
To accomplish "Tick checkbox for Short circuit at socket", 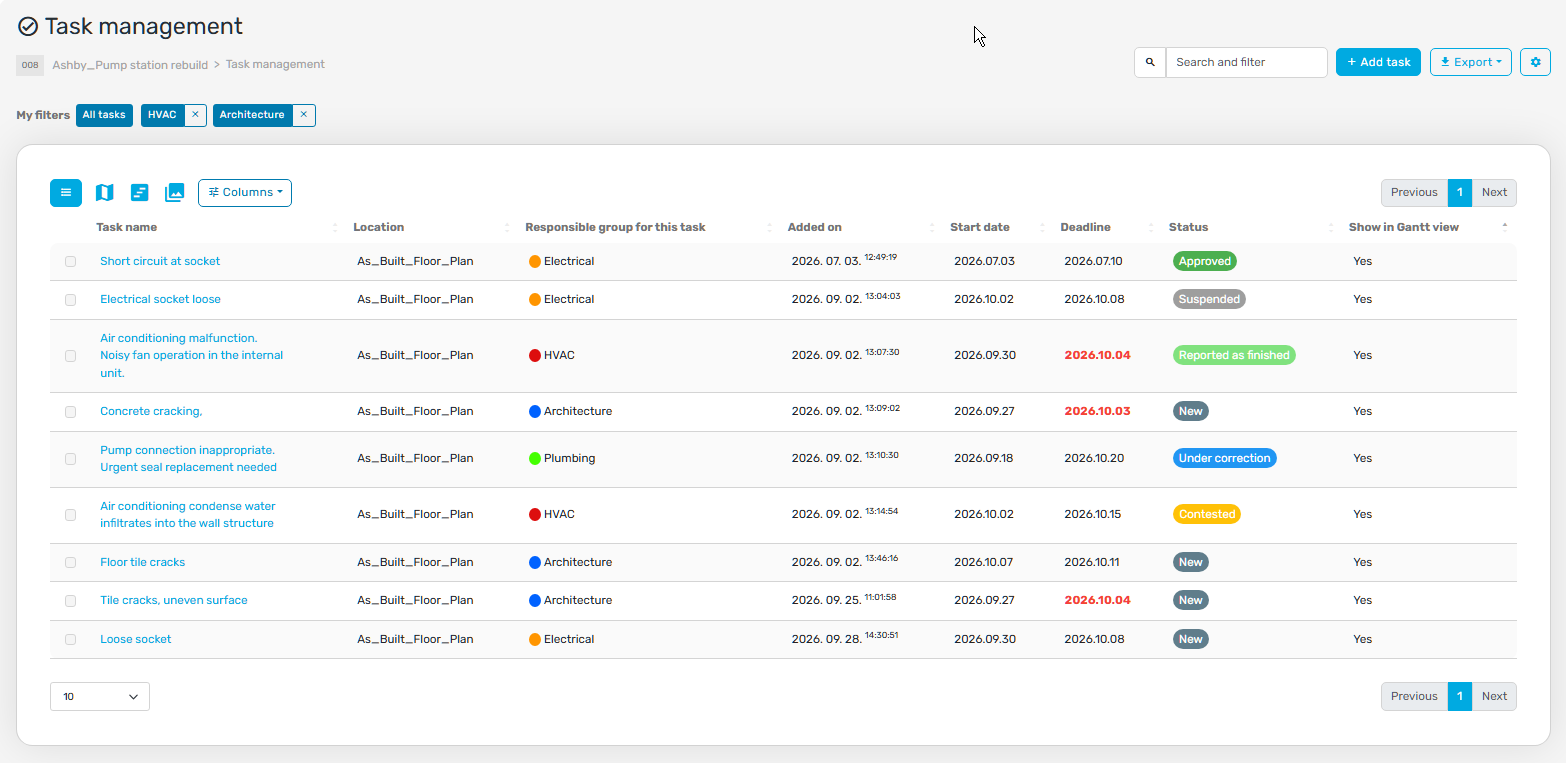I will click(x=71, y=262).
